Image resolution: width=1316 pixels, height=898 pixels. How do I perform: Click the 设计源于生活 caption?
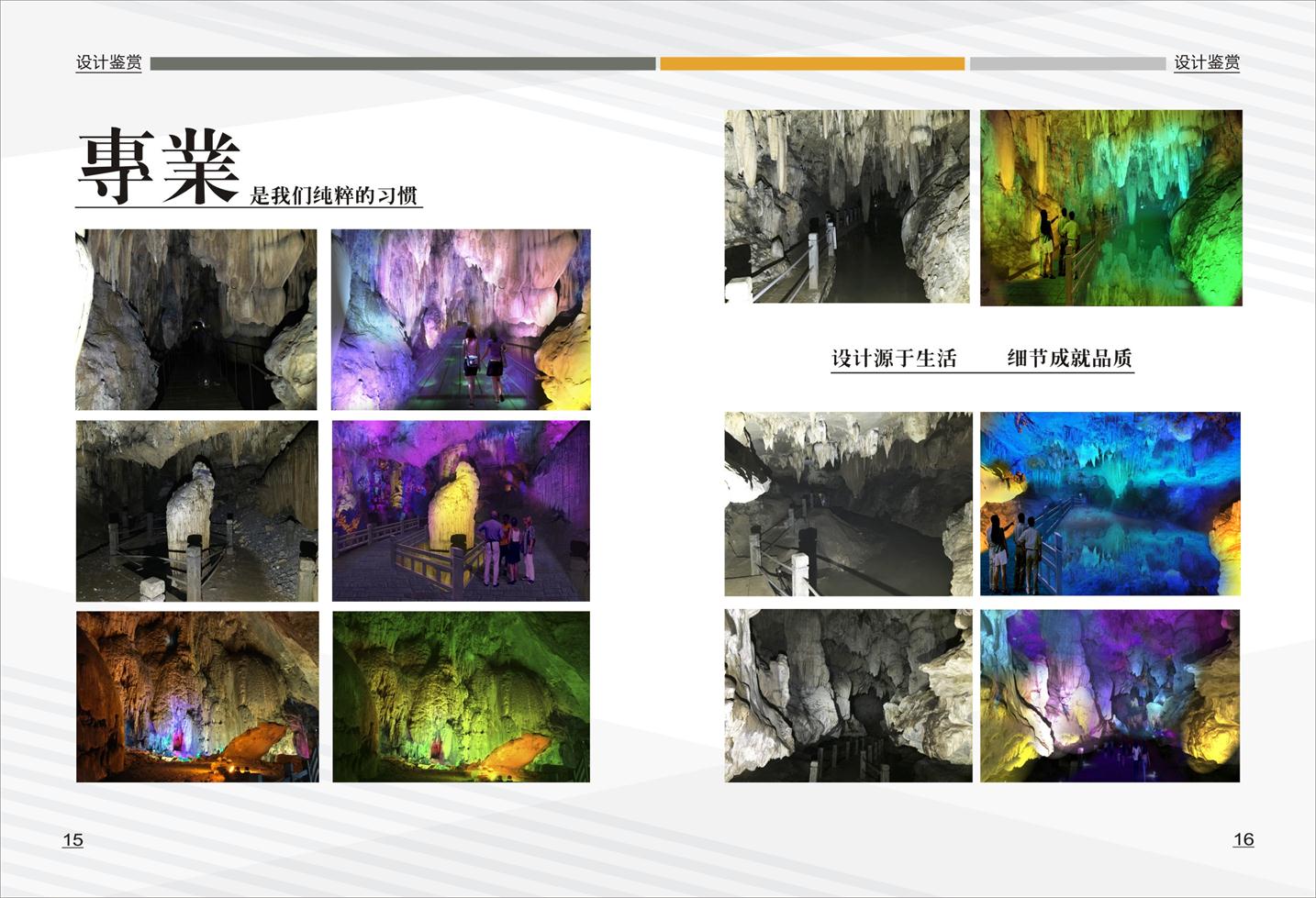[x=894, y=358]
